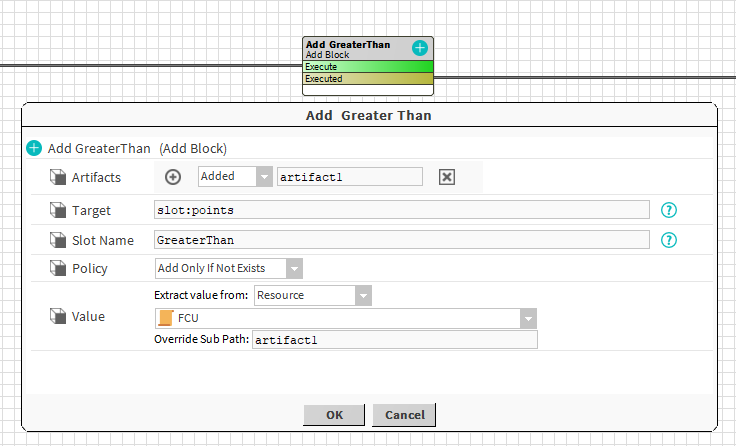Click the cube icon next to Value
Viewport: 736px width, 446px height.
pyautogui.click(x=58, y=316)
